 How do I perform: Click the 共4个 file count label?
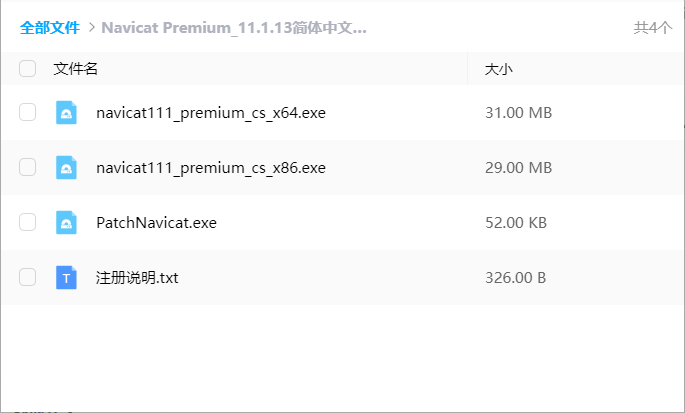(x=653, y=28)
